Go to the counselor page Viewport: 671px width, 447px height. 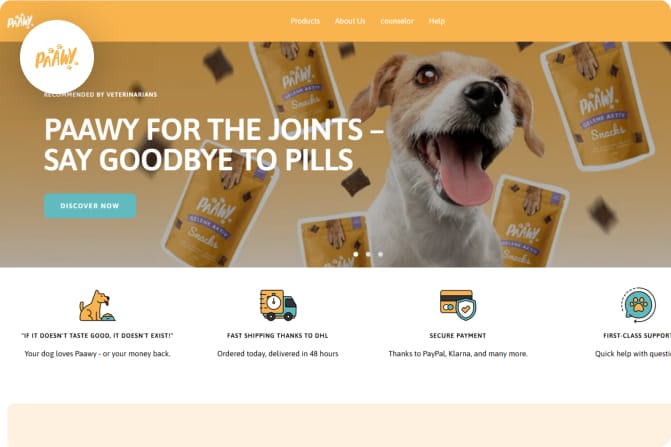pos(397,21)
